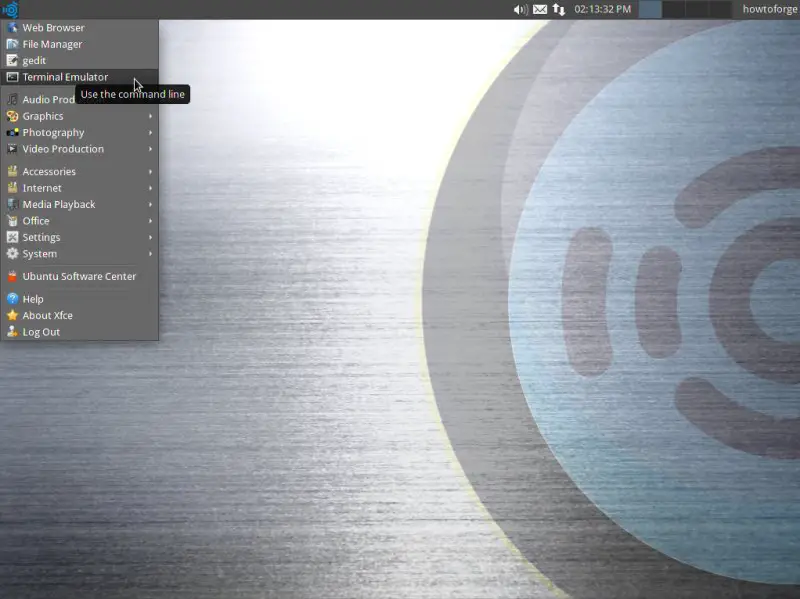This screenshot has width=800, height=599.
Task: Open the System category label
Action: pyautogui.click(x=40, y=254)
